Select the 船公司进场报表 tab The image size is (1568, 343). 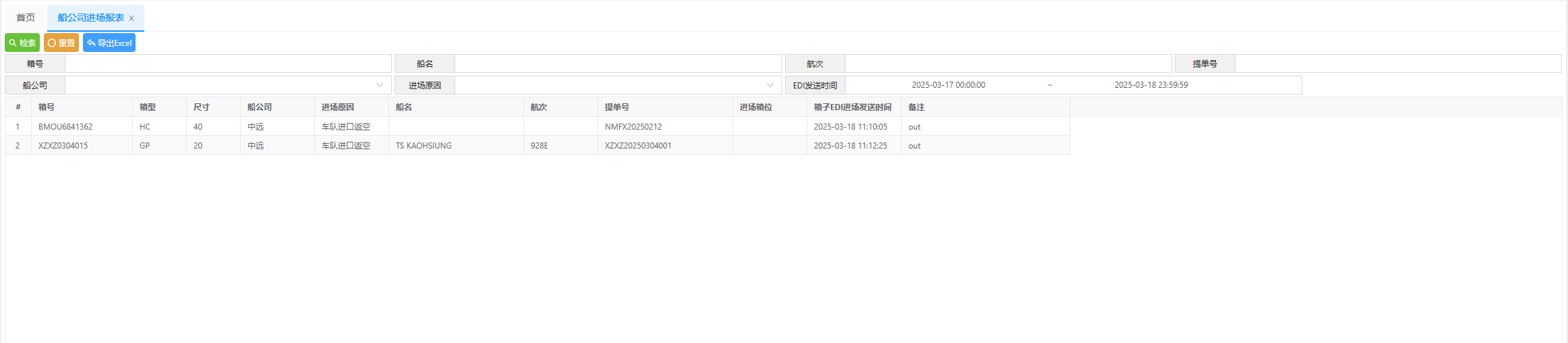[90, 18]
